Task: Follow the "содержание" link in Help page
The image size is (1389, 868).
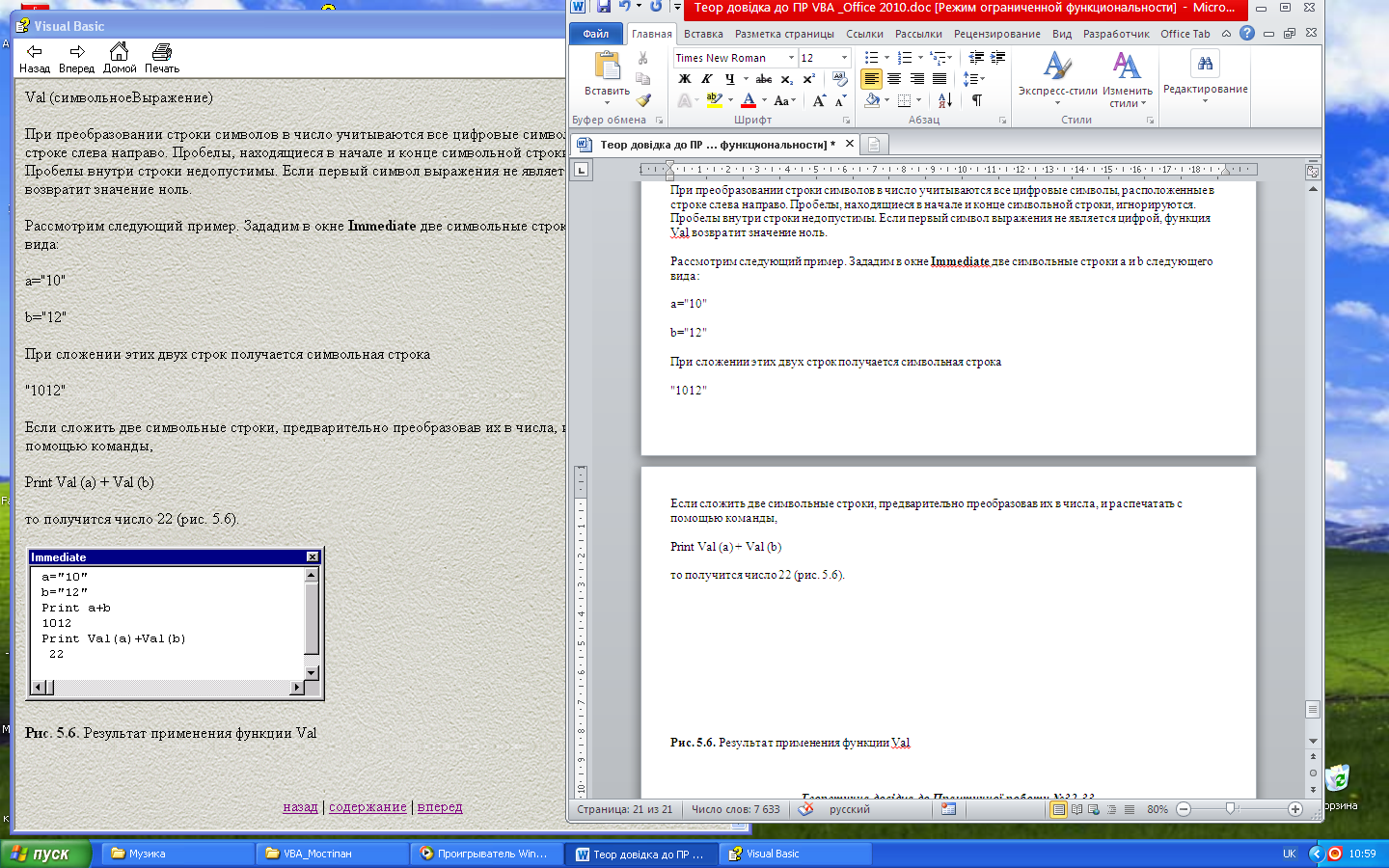Action: (x=368, y=807)
